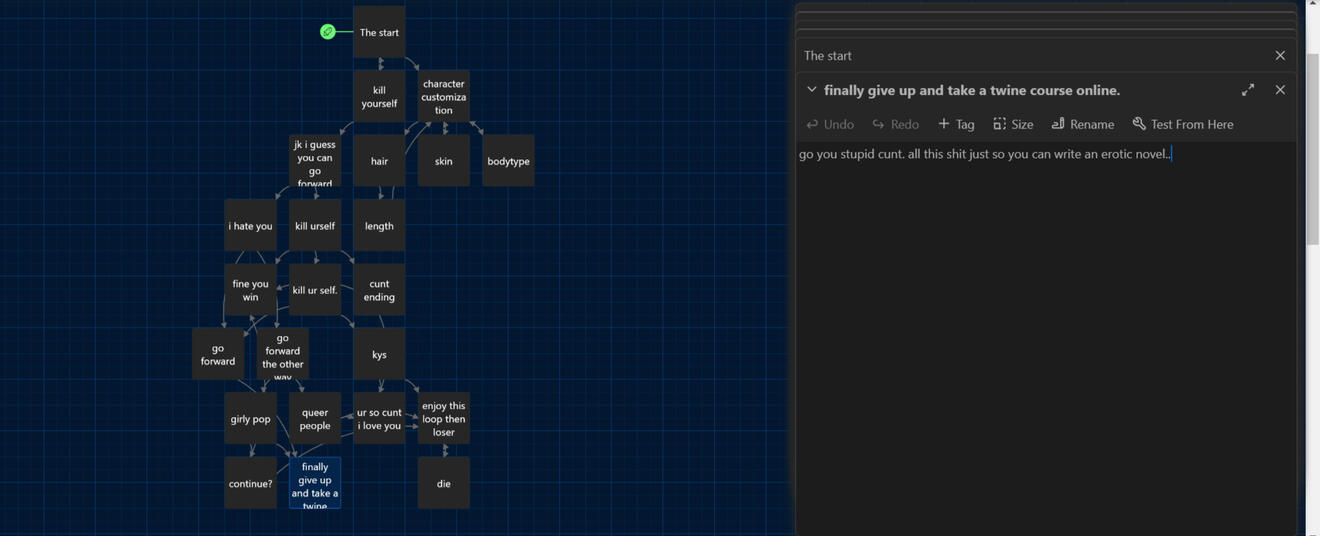
Task: Collapse the passage dialog with the chevron
Action: click(x=812, y=90)
